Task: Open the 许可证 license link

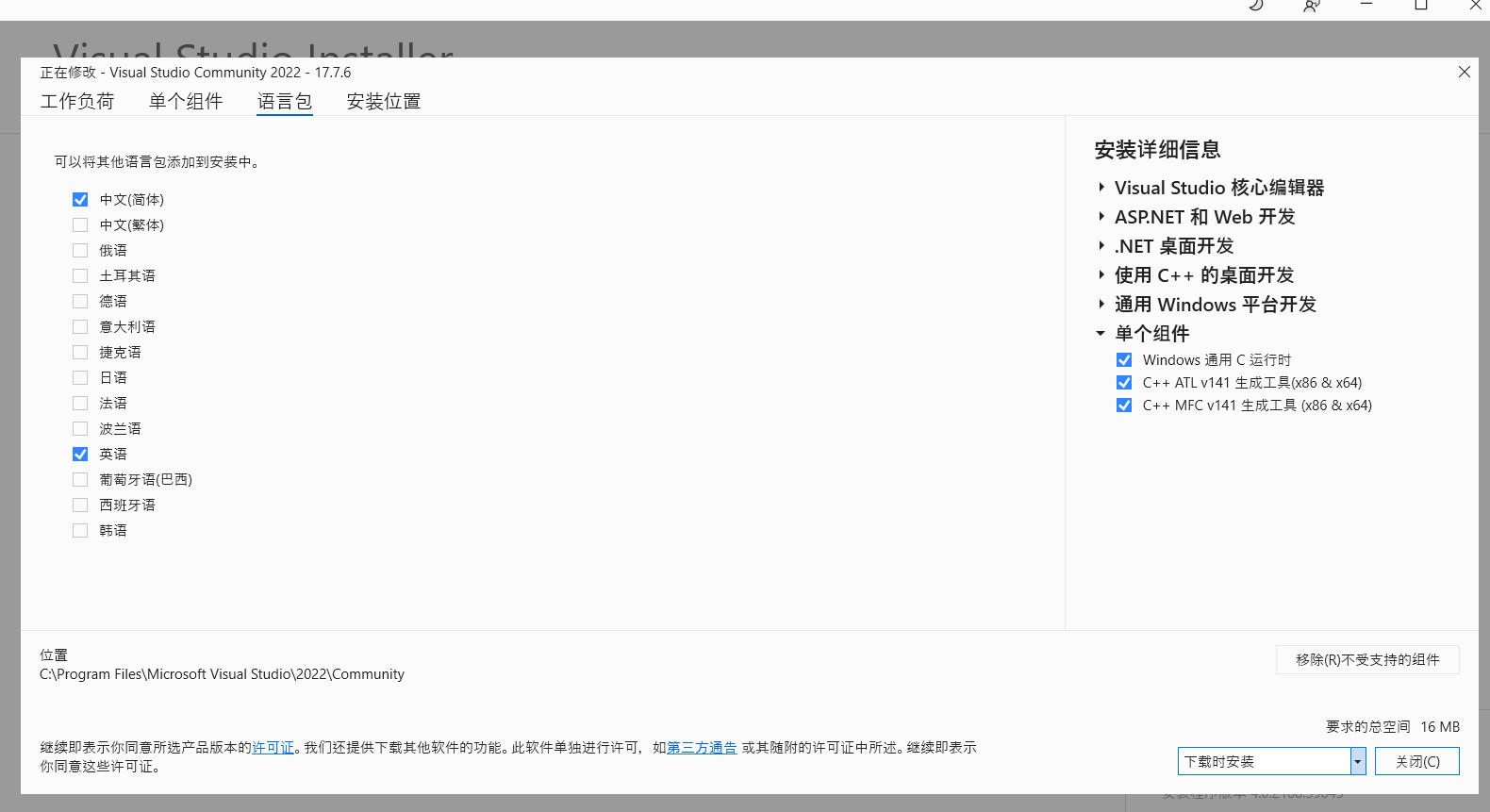Action: click(x=273, y=748)
